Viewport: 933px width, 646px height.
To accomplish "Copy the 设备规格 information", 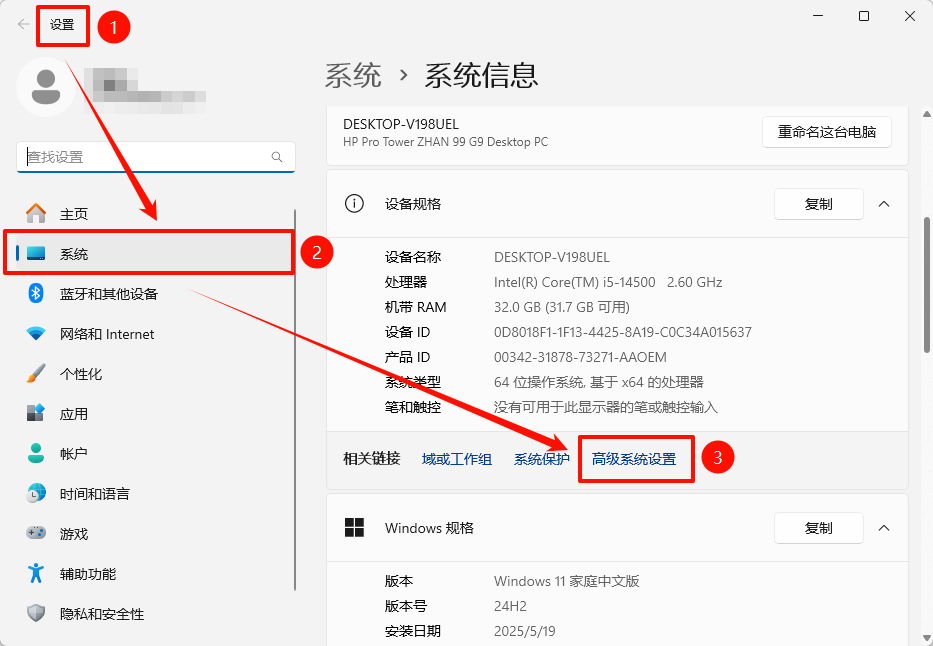I will tap(818, 204).
